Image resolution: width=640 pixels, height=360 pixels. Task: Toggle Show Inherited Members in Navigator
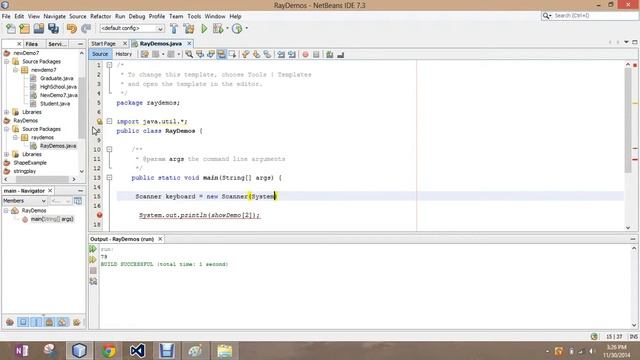pyautogui.click(x=10, y=322)
